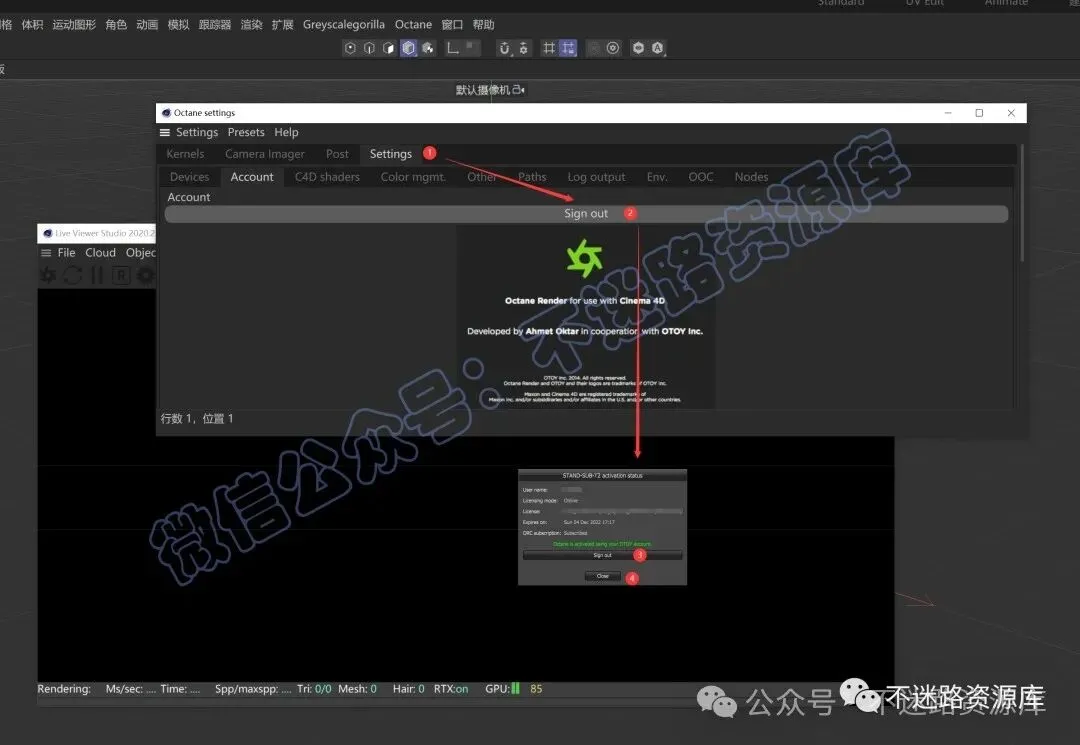Click Sign out in activation status dialog

(602, 555)
